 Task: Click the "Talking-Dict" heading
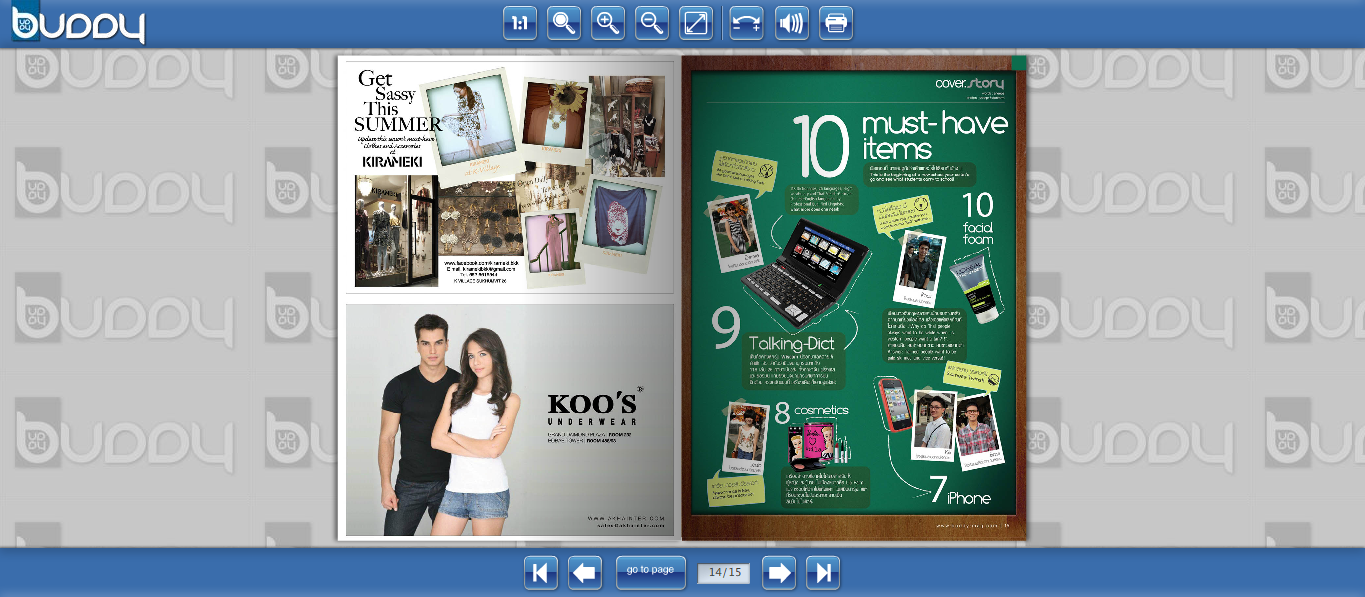point(791,344)
